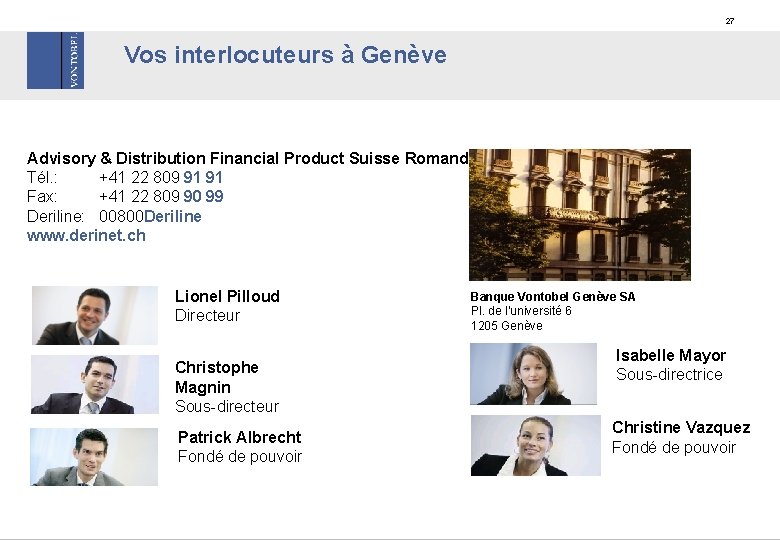Click the Isabelle Mayor name label
The height and width of the screenshot is (540, 780).
click(671, 356)
